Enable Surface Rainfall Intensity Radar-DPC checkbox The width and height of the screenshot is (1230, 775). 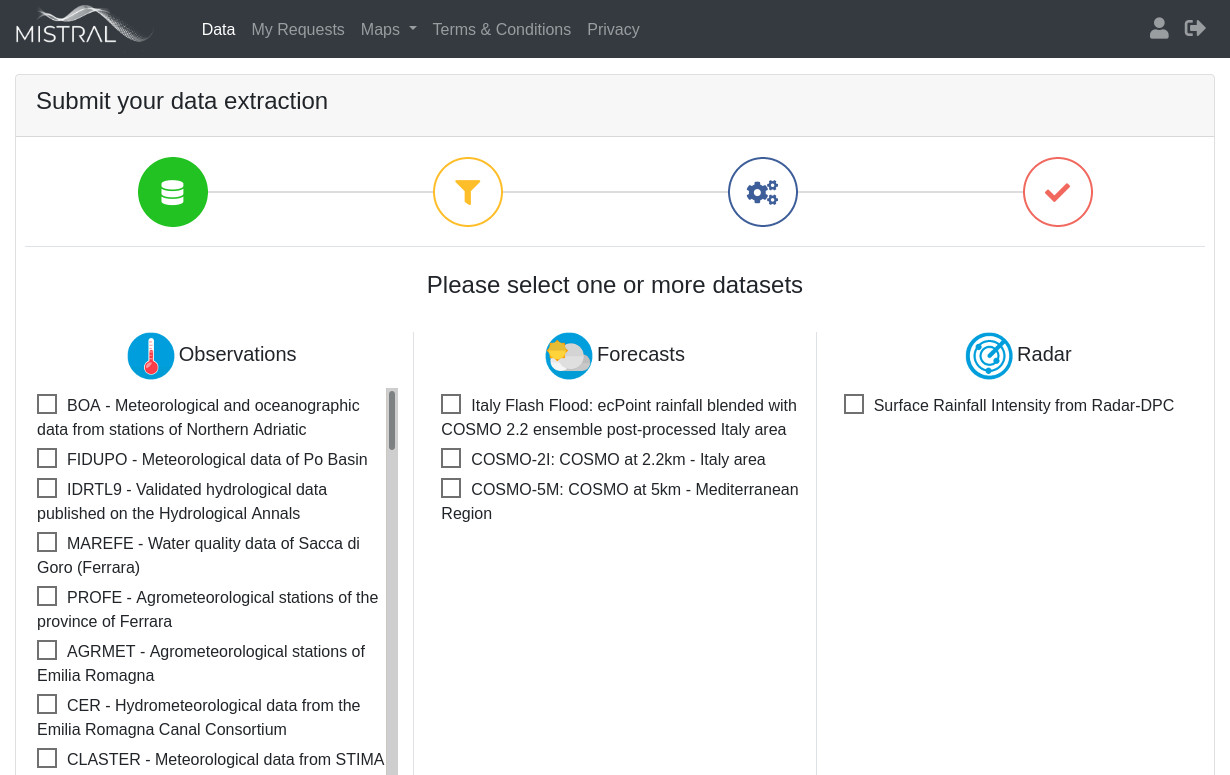854,404
